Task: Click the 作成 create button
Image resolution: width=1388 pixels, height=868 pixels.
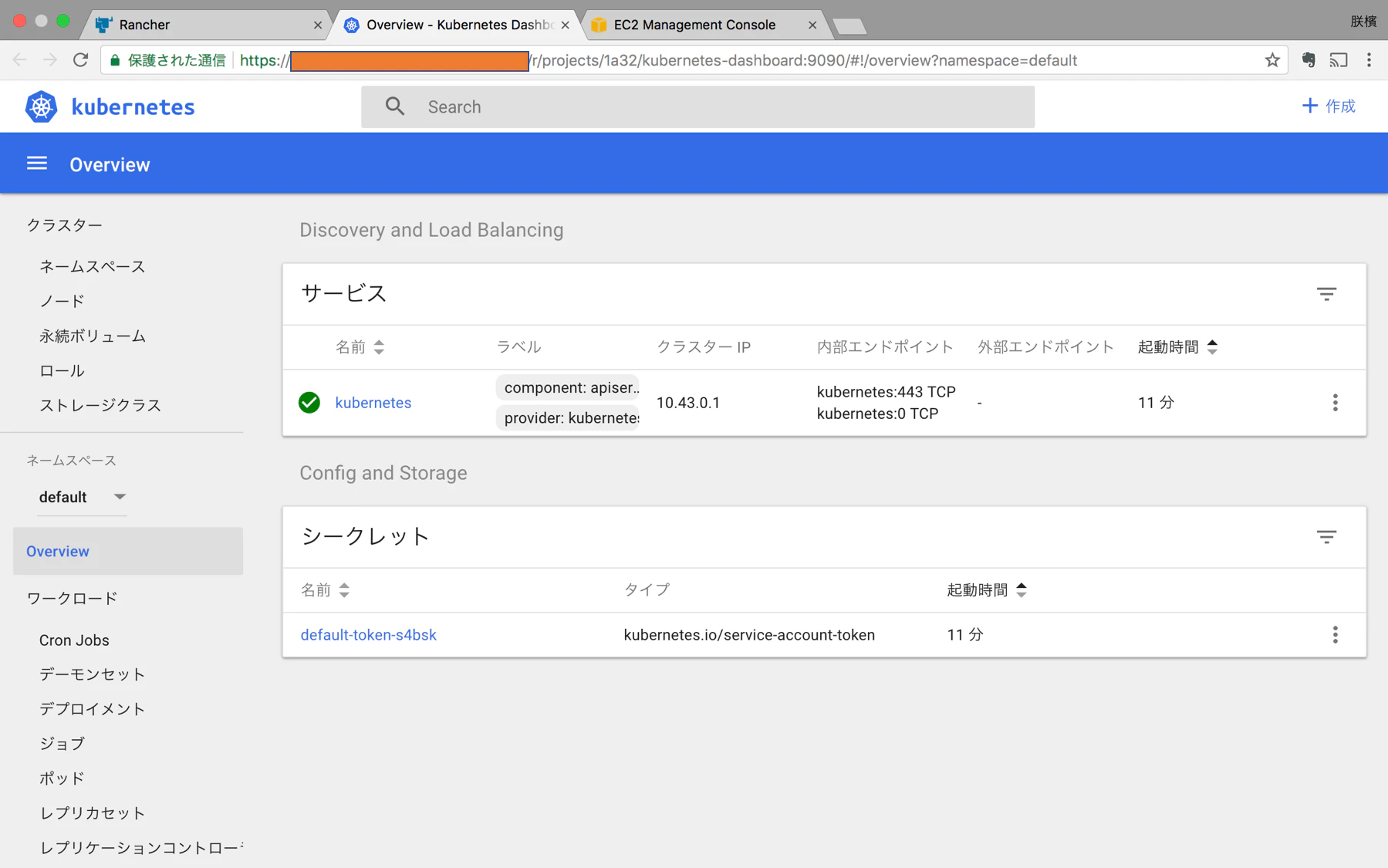Action: click(x=1329, y=106)
